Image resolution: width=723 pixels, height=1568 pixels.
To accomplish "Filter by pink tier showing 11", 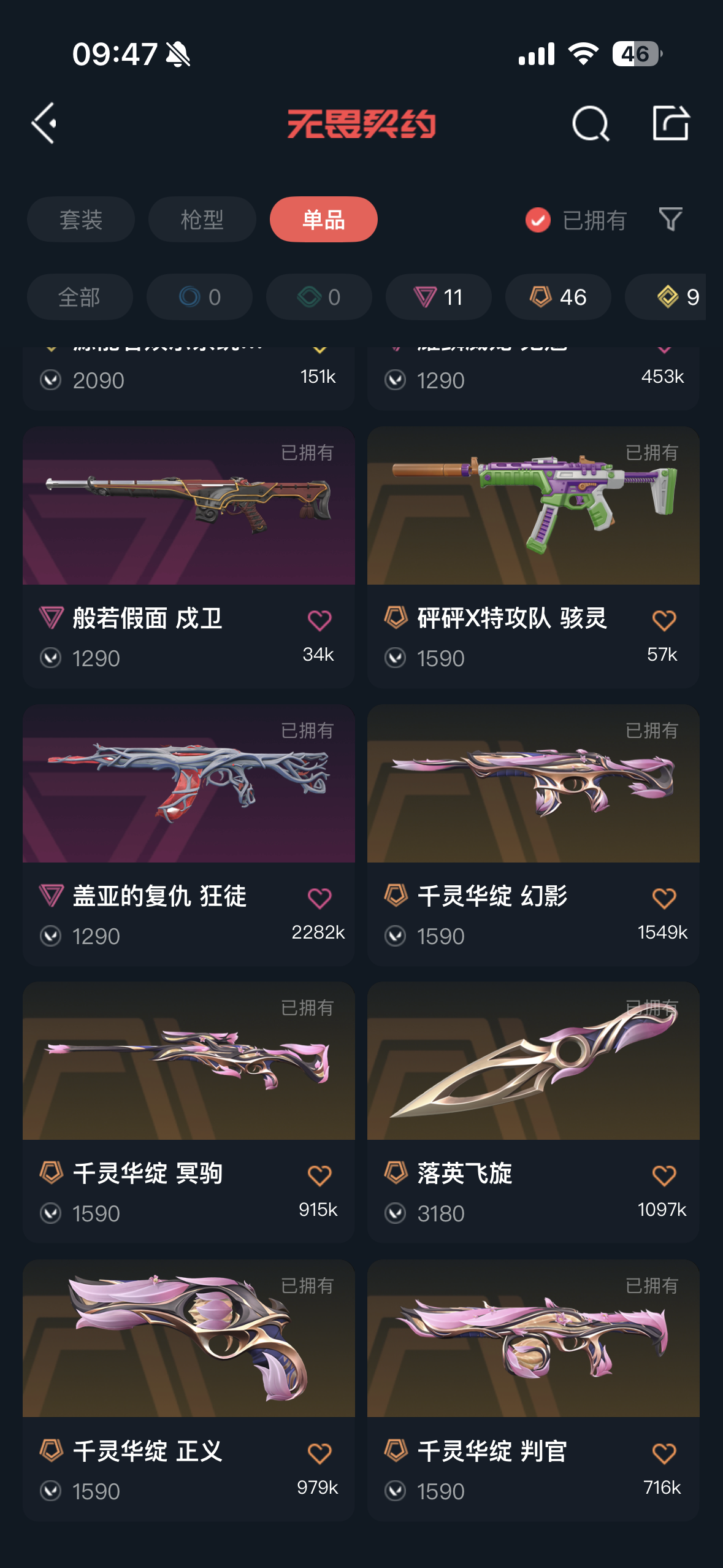I will pos(438,297).
